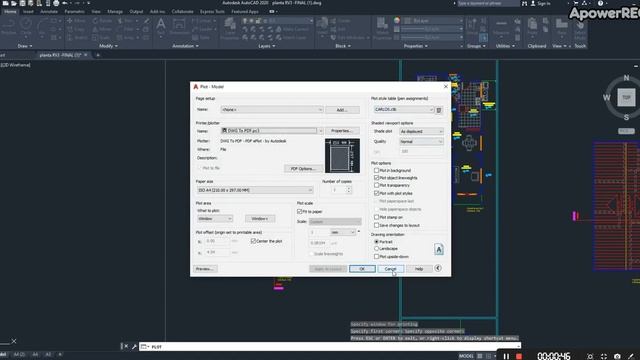
Task: Click the PDF Options... button
Action: (x=303, y=168)
